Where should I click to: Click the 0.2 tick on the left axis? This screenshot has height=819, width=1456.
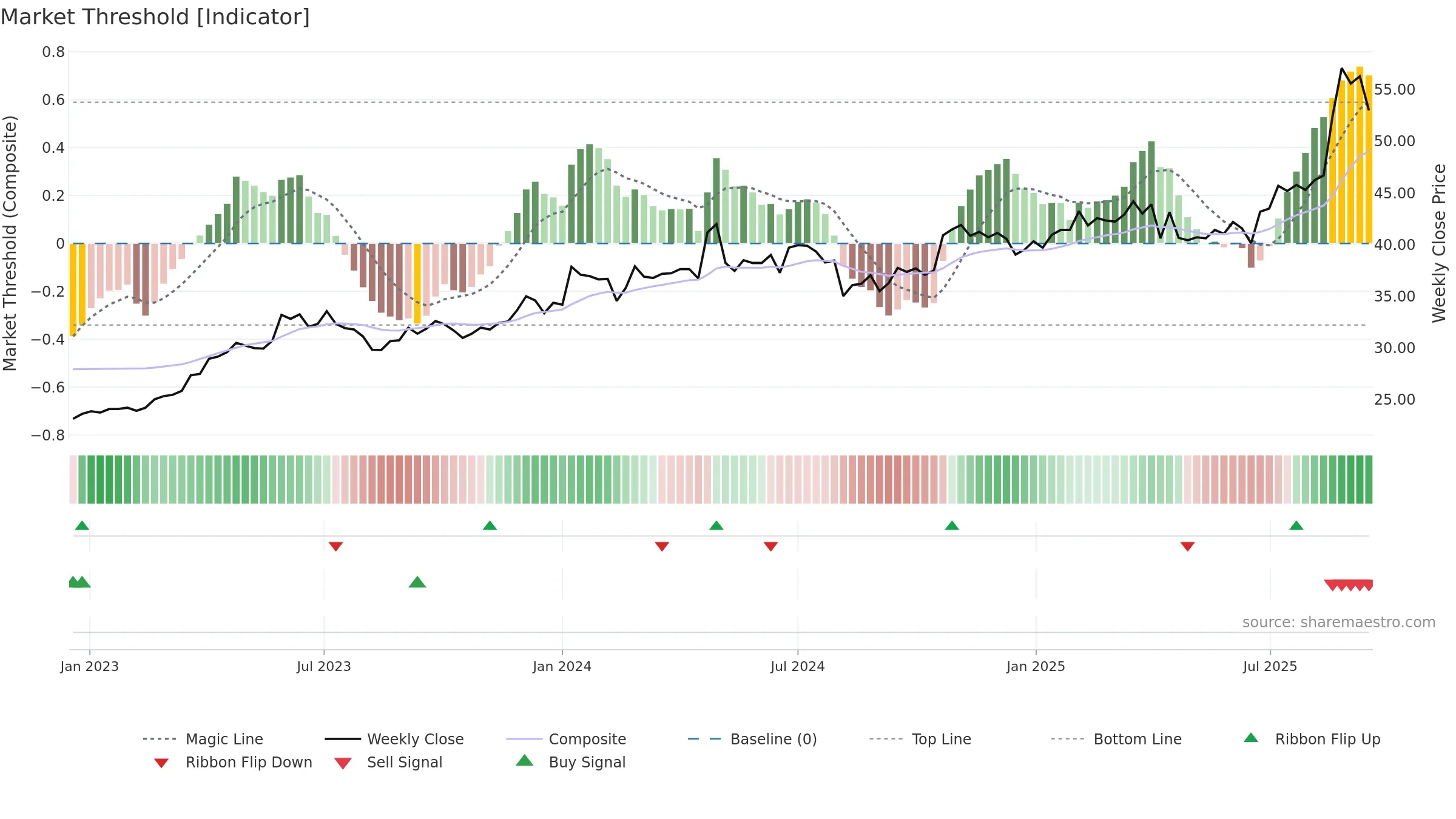click(53, 196)
